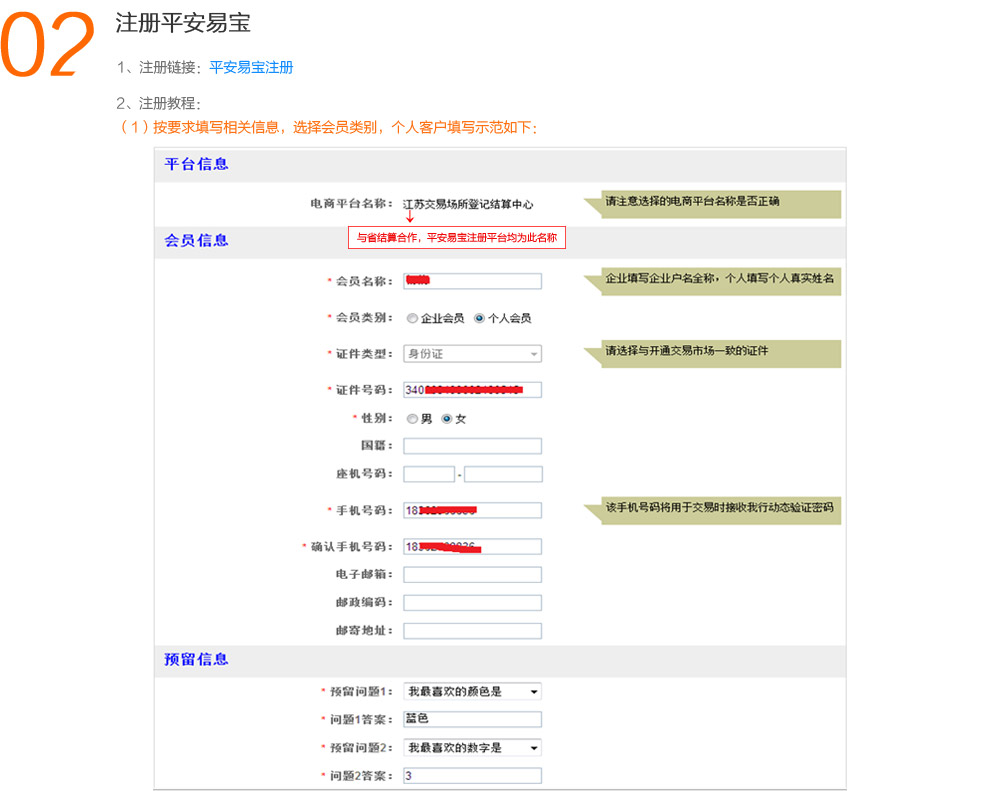The image size is (1007, 791).
Task: Click the 问题2答案 field containing 3
Action: pos(472,776)
